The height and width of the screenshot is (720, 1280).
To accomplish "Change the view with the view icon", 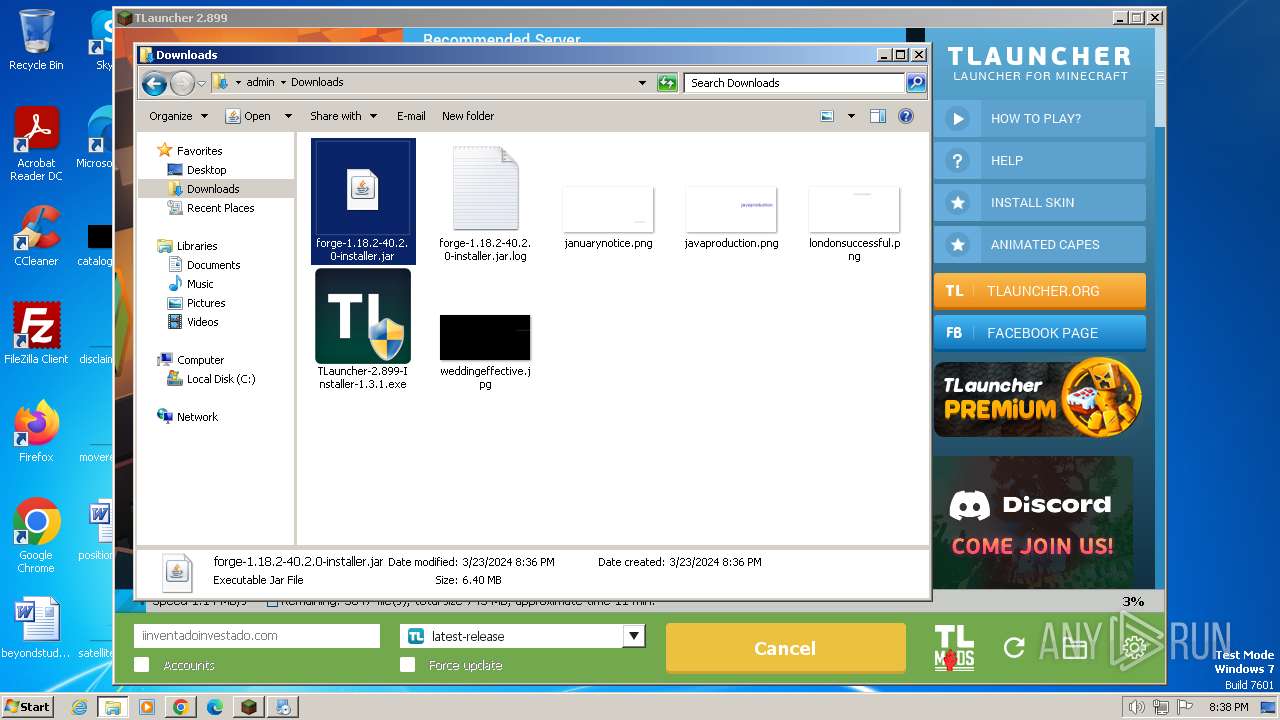I will point(827,116).
